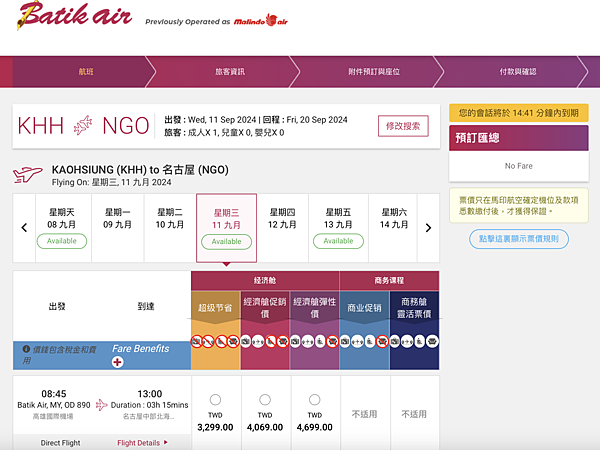Click the Batik Air logo
Image resolution: width=600 pixels, height=450 pixels.
[x=75, y=15]
